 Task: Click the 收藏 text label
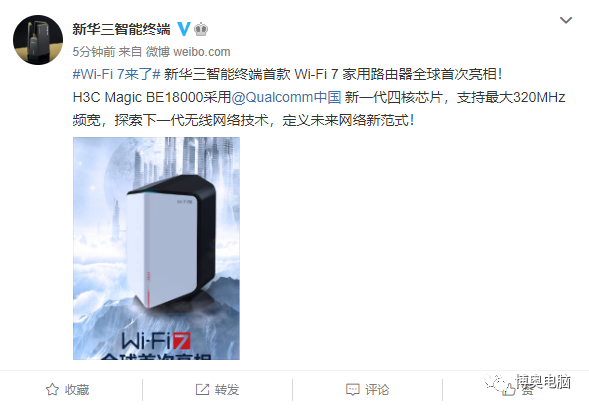coord(77,390)
